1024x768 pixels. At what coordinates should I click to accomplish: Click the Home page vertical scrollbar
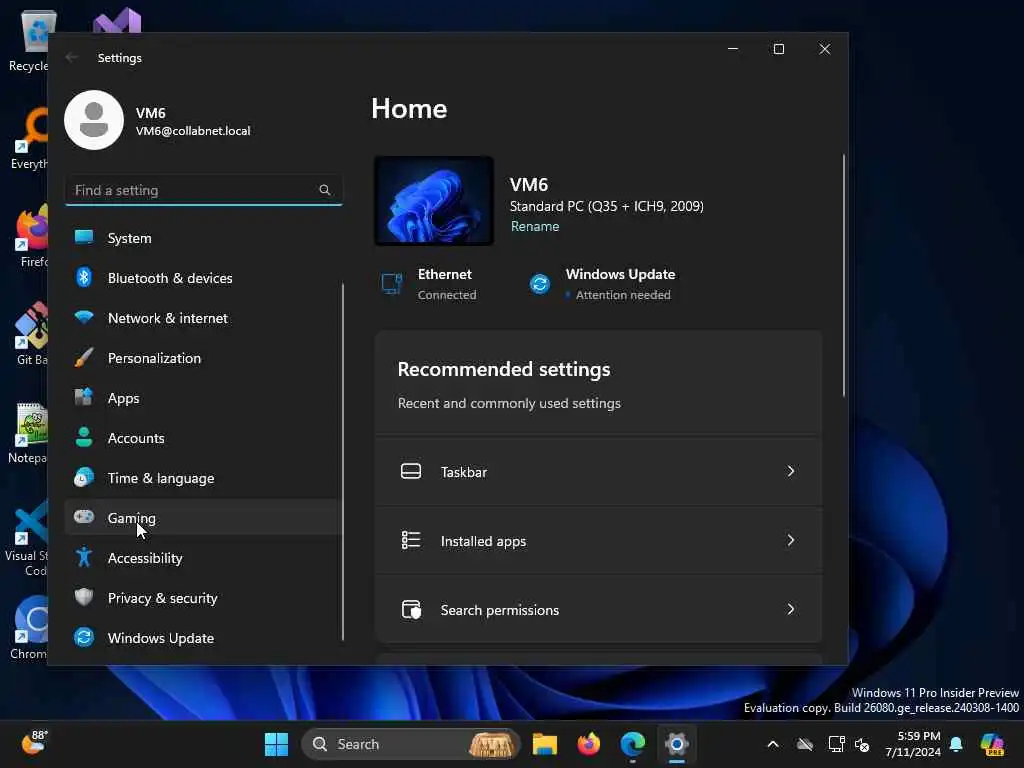click(843, 275)
